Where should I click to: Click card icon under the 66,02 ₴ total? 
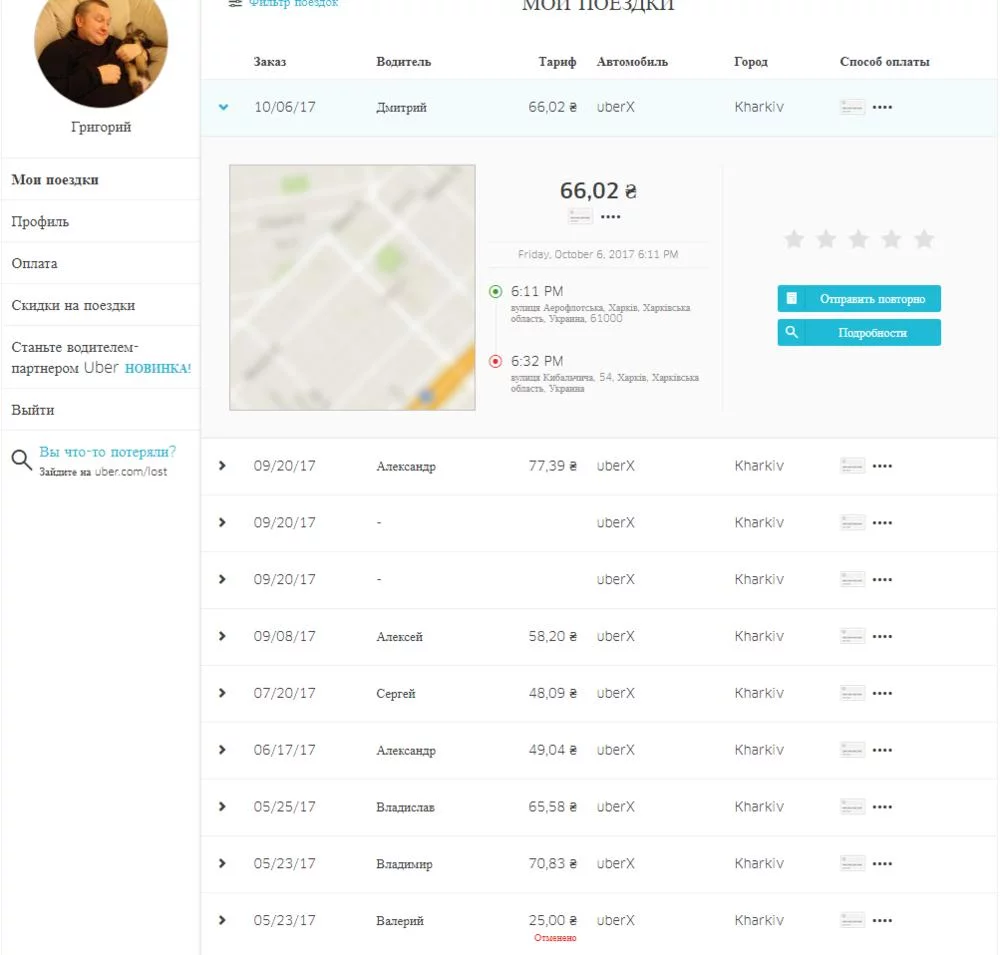point(580,216)
